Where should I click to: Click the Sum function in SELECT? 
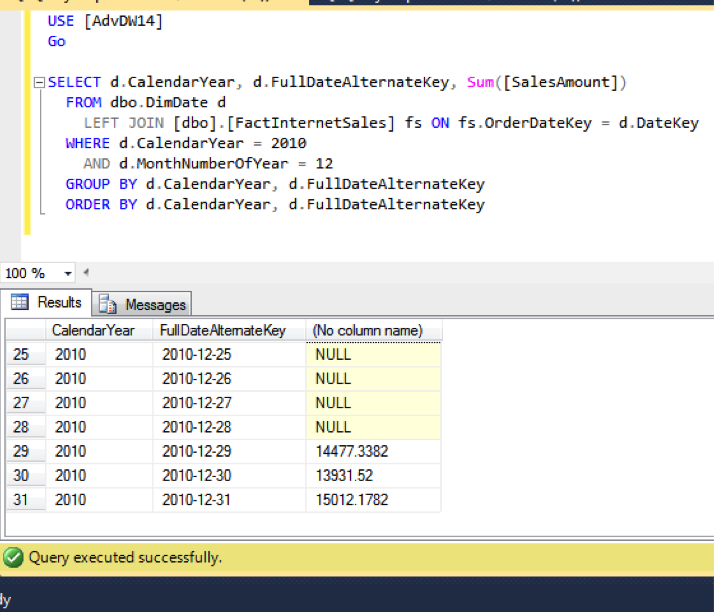point(480,82)
